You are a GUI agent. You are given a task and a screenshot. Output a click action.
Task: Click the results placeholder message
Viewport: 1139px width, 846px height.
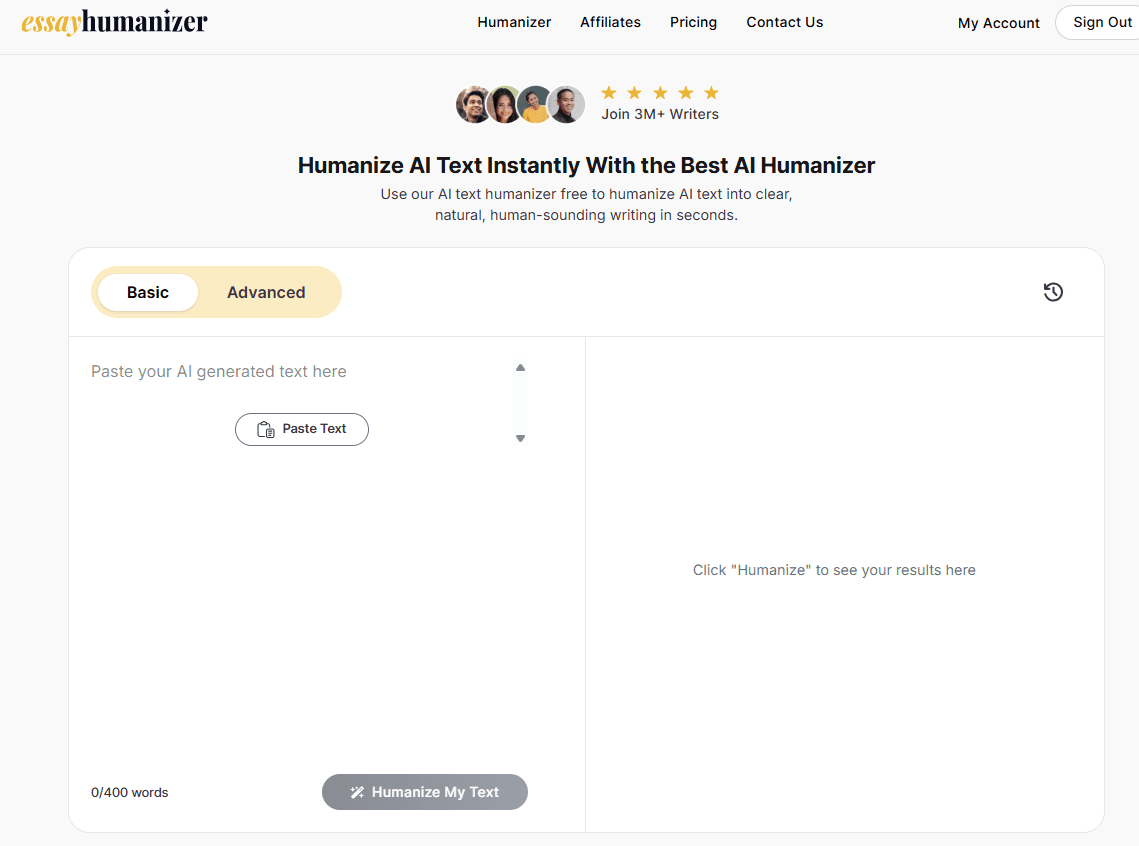[834, 570]
